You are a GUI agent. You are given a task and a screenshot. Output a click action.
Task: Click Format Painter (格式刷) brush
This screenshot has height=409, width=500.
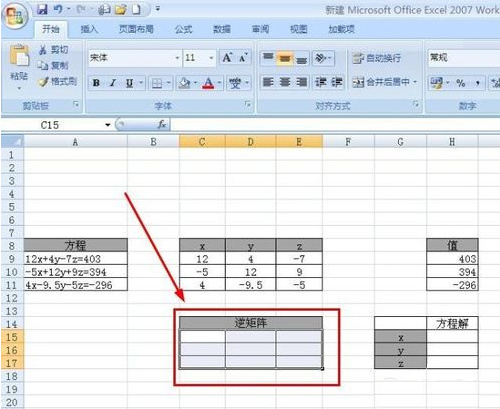(x=43, y=82)
